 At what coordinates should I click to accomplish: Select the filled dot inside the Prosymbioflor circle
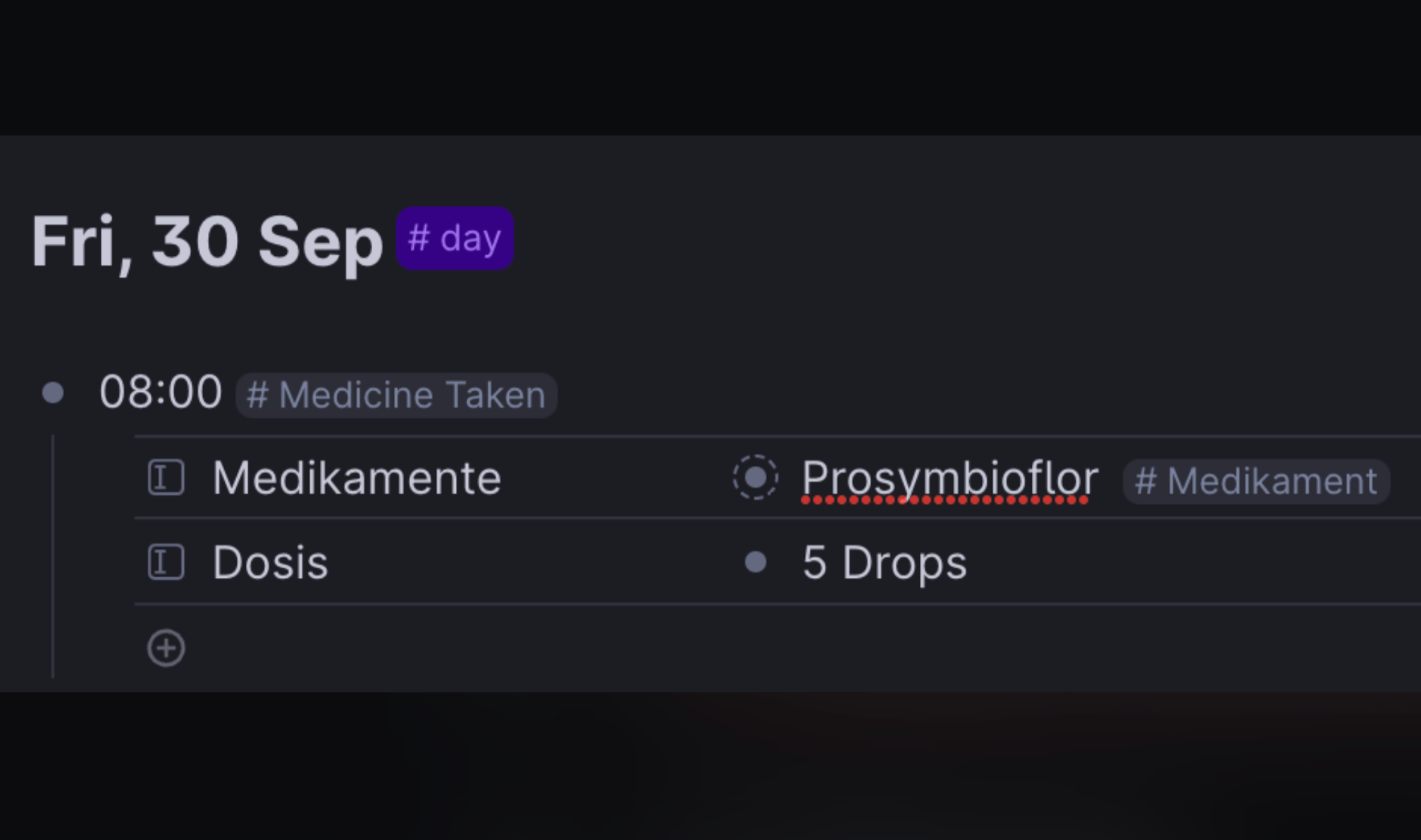(756, 478)
